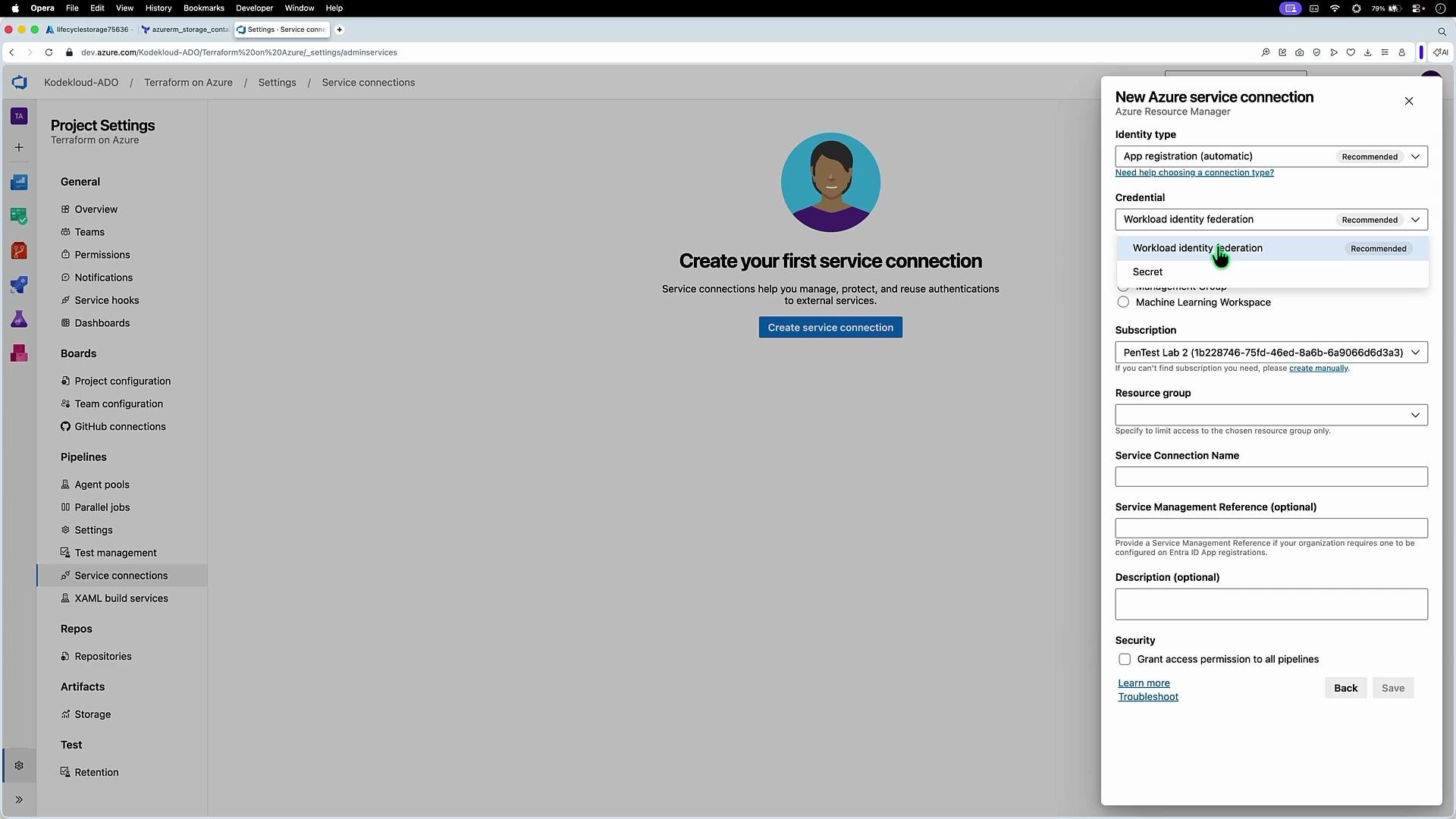Viewport: 1456px width, 819px height.
Task: Switch to azurerm_storage_container browser tab
Action: pyautogui.click(x=186, y=30)
